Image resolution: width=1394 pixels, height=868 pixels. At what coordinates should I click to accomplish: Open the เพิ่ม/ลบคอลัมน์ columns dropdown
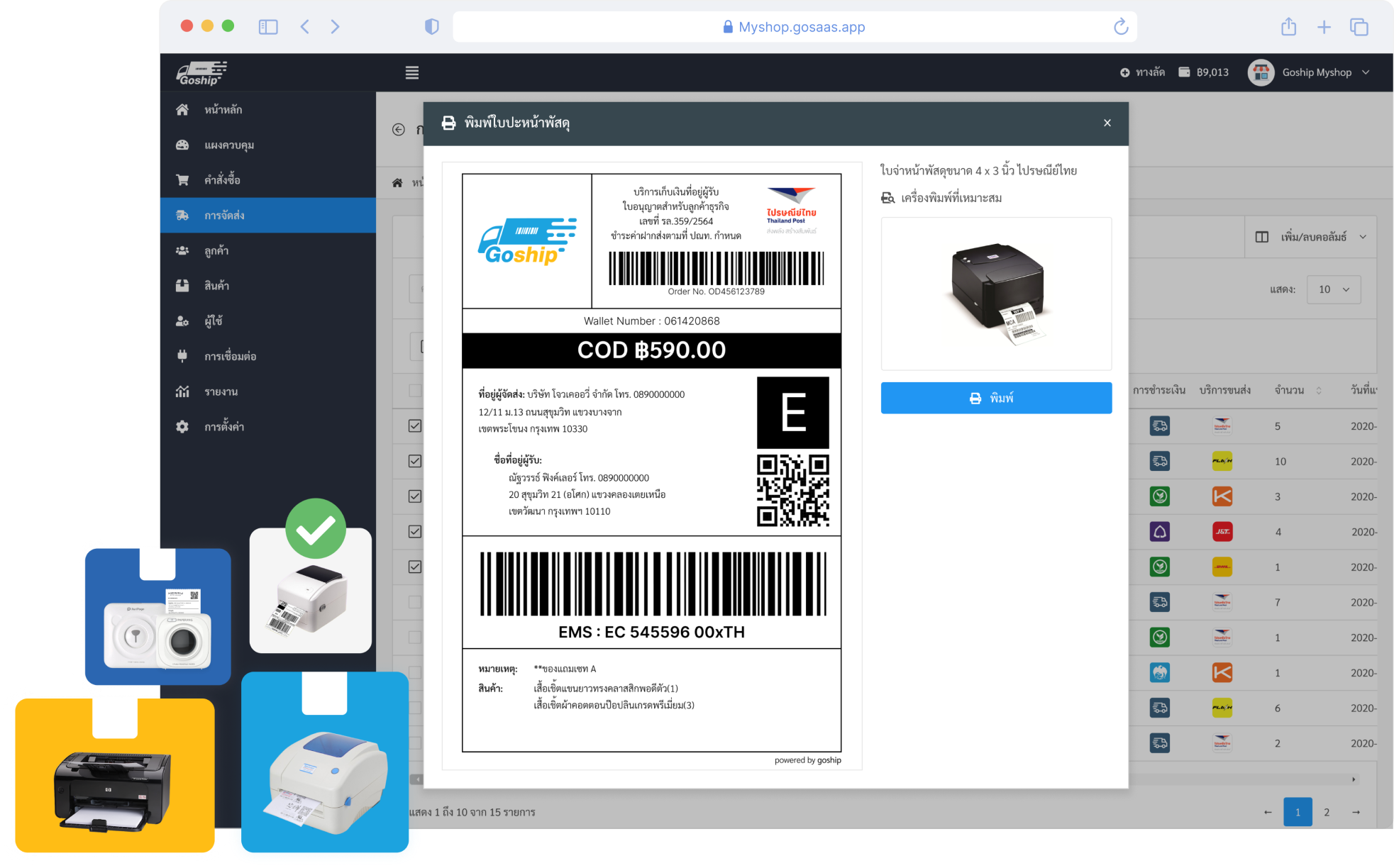[1311, 237]
